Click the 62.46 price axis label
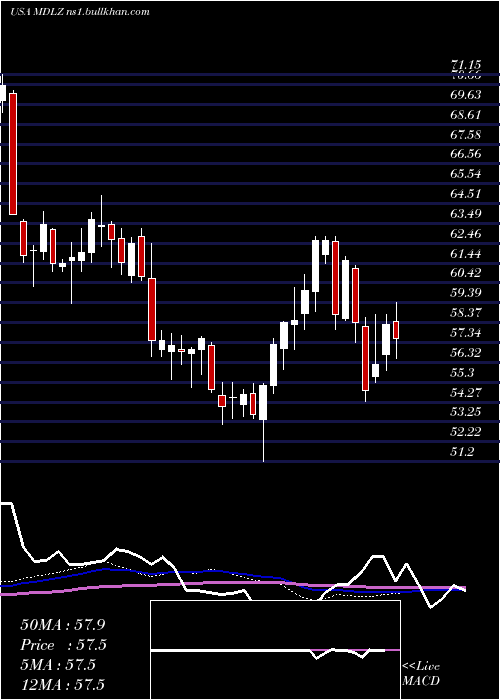Viewport: 500px width, 700px height. coord(466,233)
